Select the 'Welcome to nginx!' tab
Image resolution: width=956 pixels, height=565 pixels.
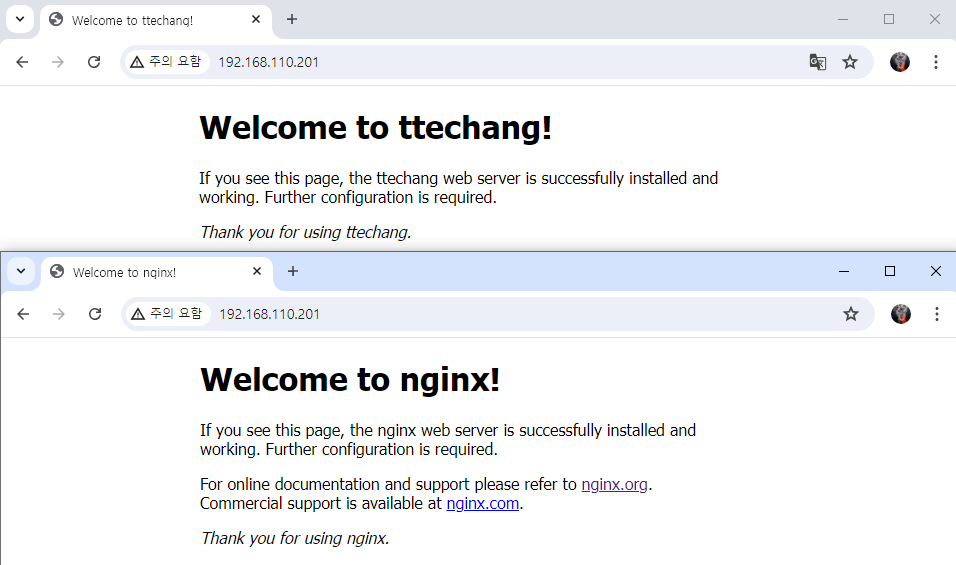point(156,273)
